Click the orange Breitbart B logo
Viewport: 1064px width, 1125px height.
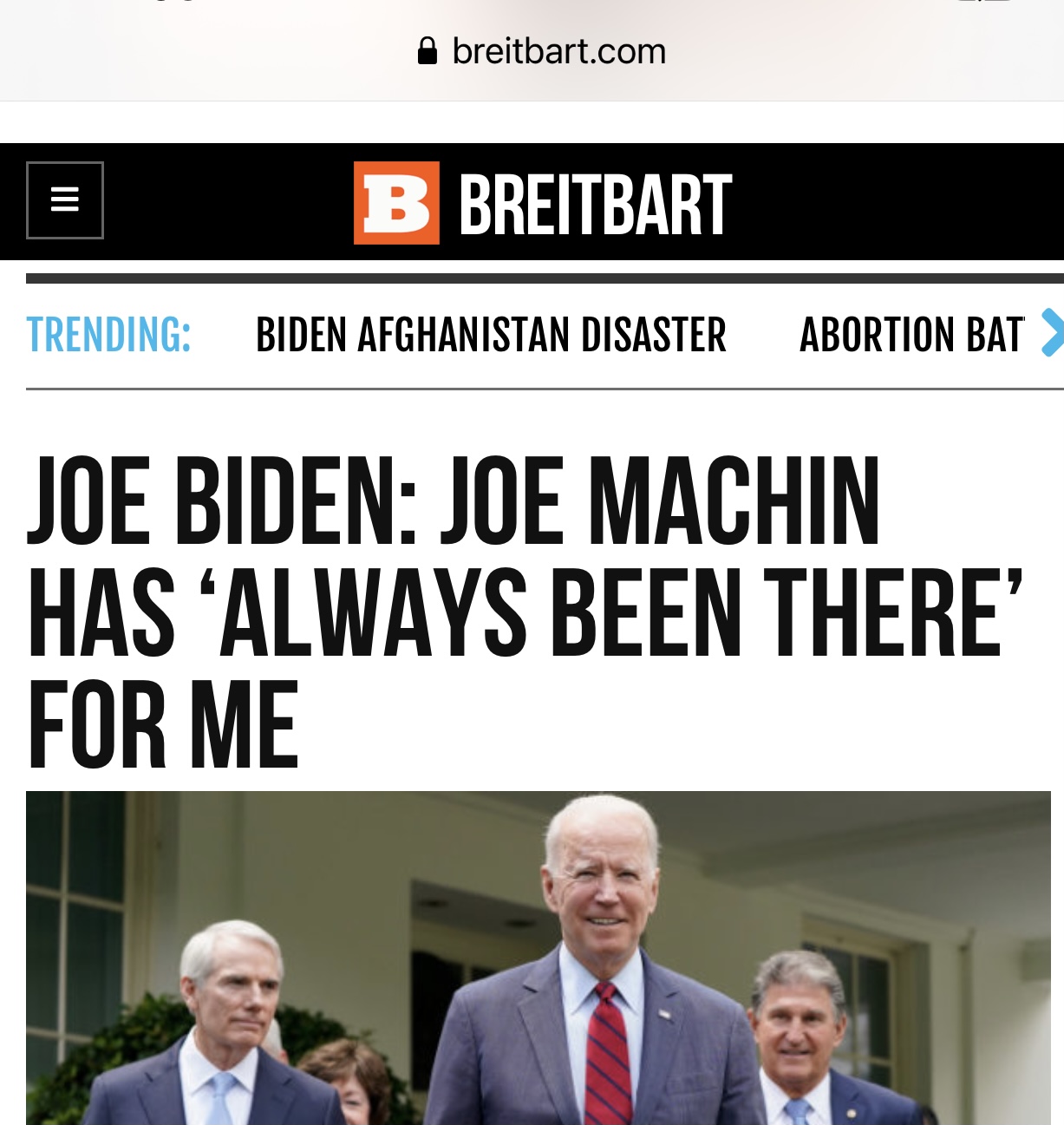pyautogui.click(x=396, y=203)
